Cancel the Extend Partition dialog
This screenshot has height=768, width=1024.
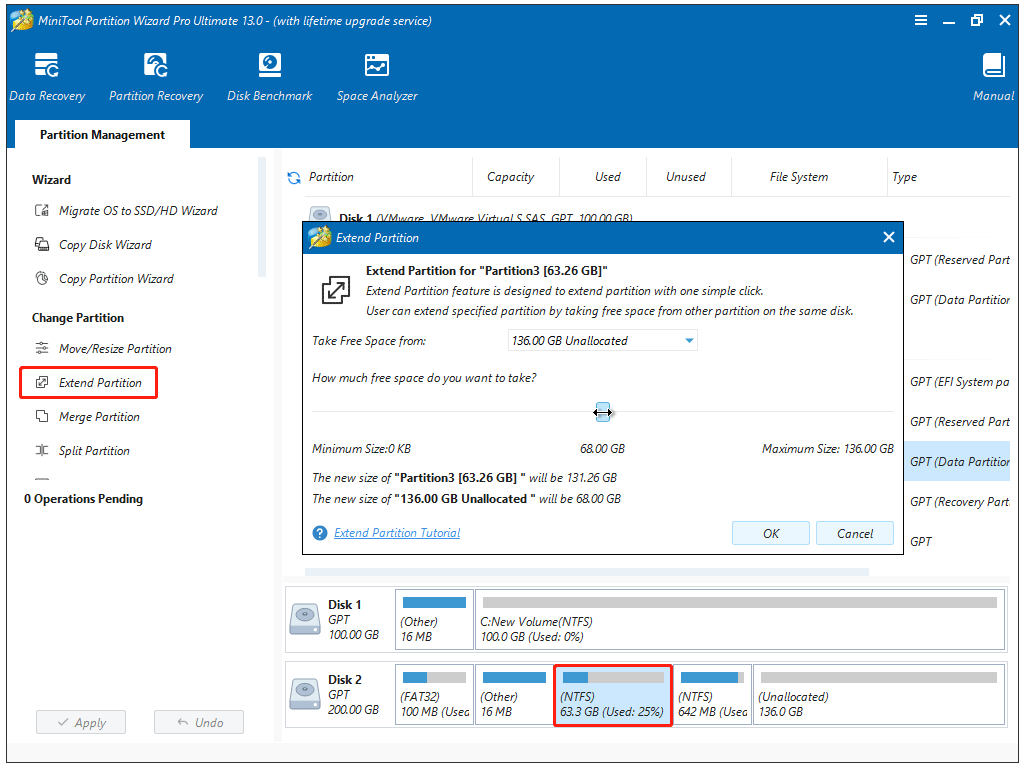point(854,533)
